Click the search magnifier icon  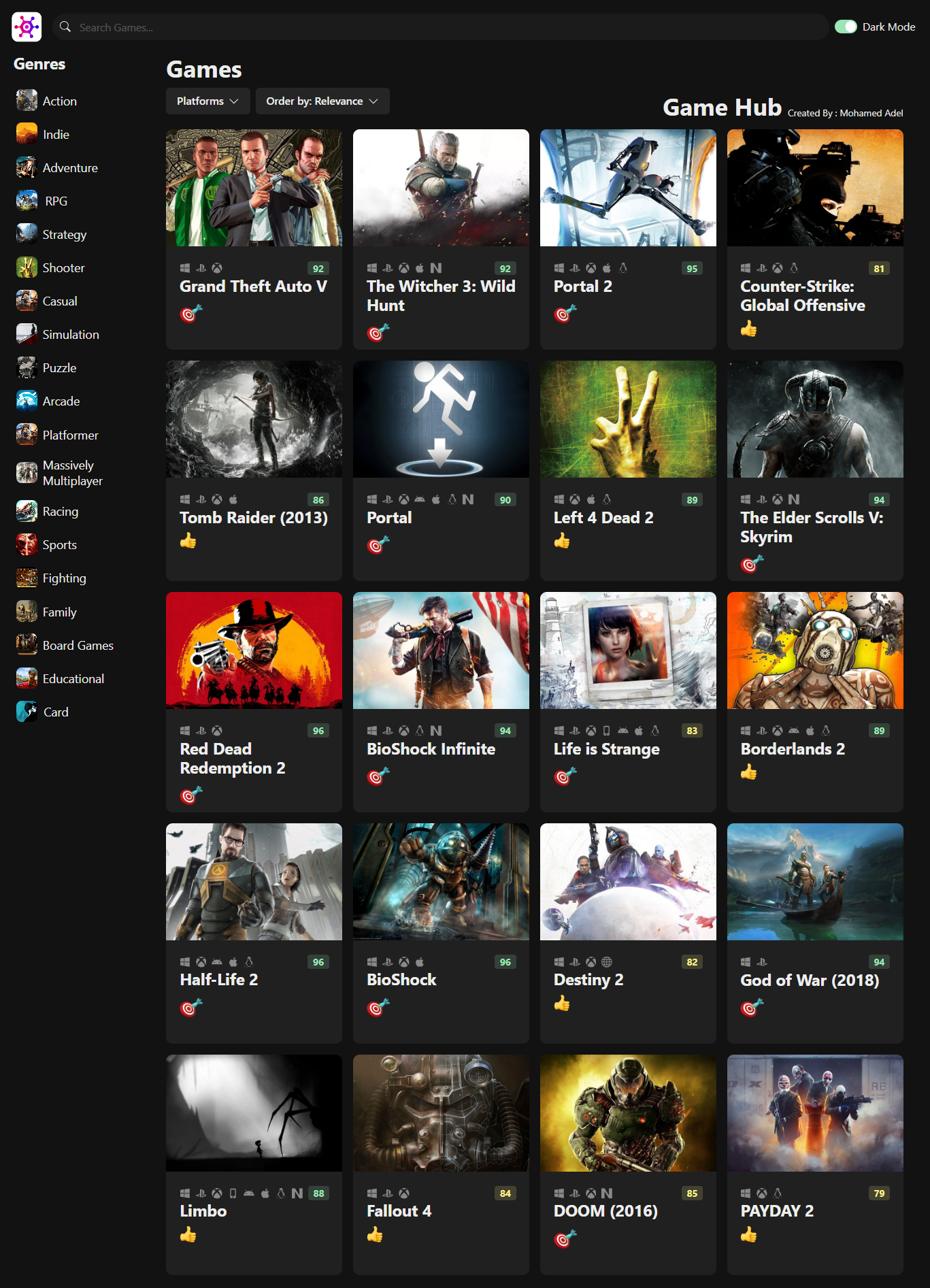coord(65,27)
